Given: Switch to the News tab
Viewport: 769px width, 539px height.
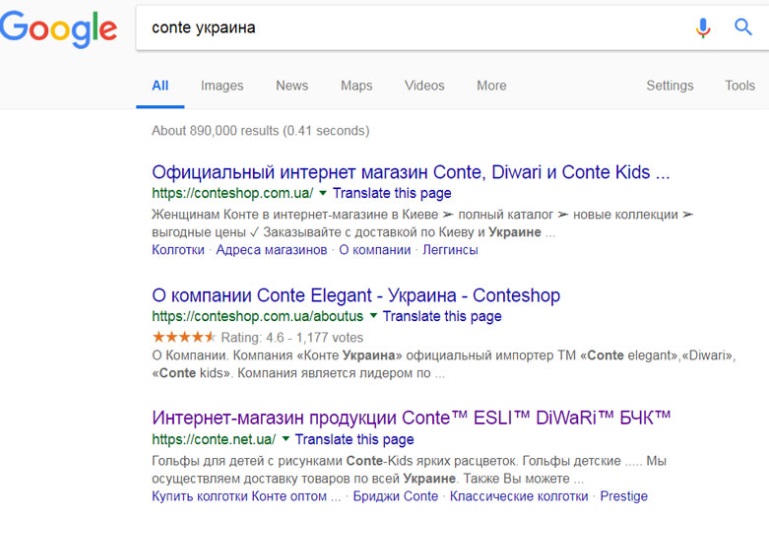Looking at the screenshot, I should [x=292, y=86].
